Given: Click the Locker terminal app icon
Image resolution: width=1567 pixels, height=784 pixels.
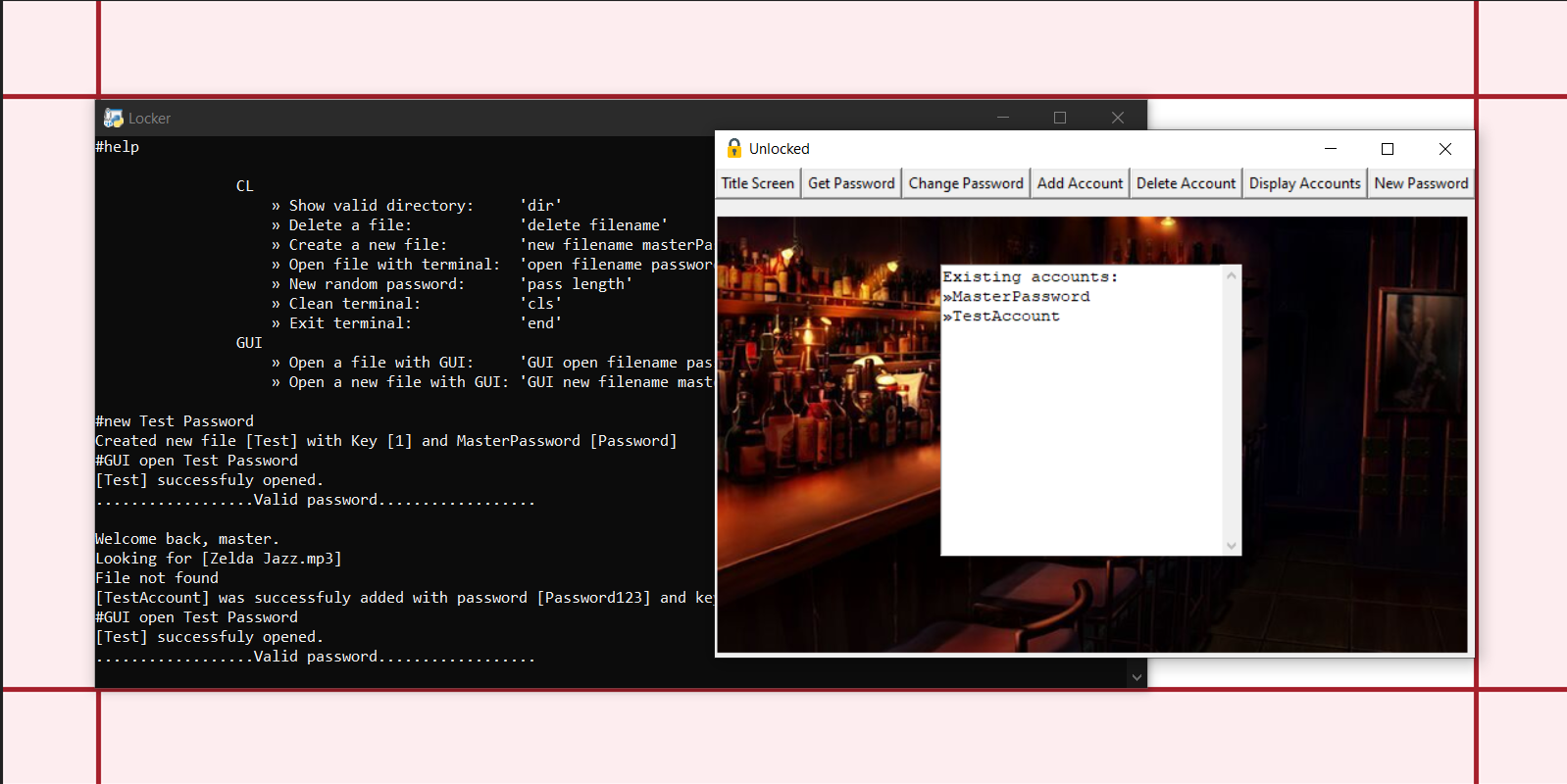Looking at the screenshot, I should 114,119.
